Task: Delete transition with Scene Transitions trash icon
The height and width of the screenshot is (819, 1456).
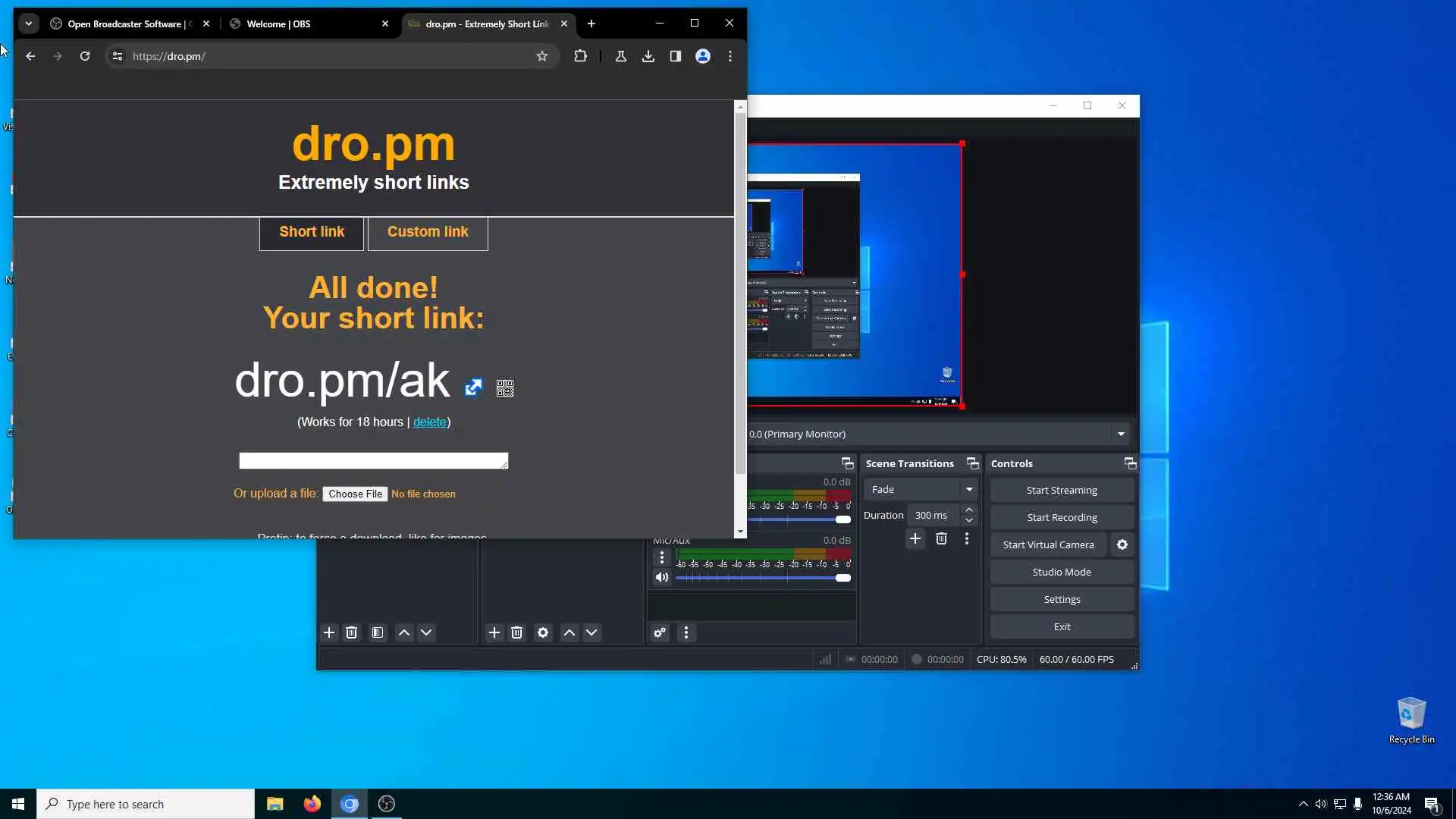Action: coord(941,538)
